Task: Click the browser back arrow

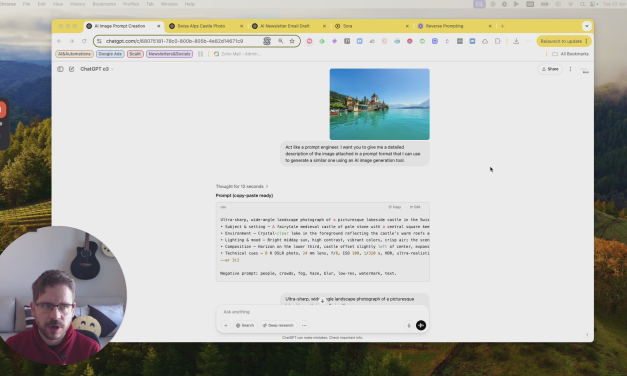Action: point(59,41)
